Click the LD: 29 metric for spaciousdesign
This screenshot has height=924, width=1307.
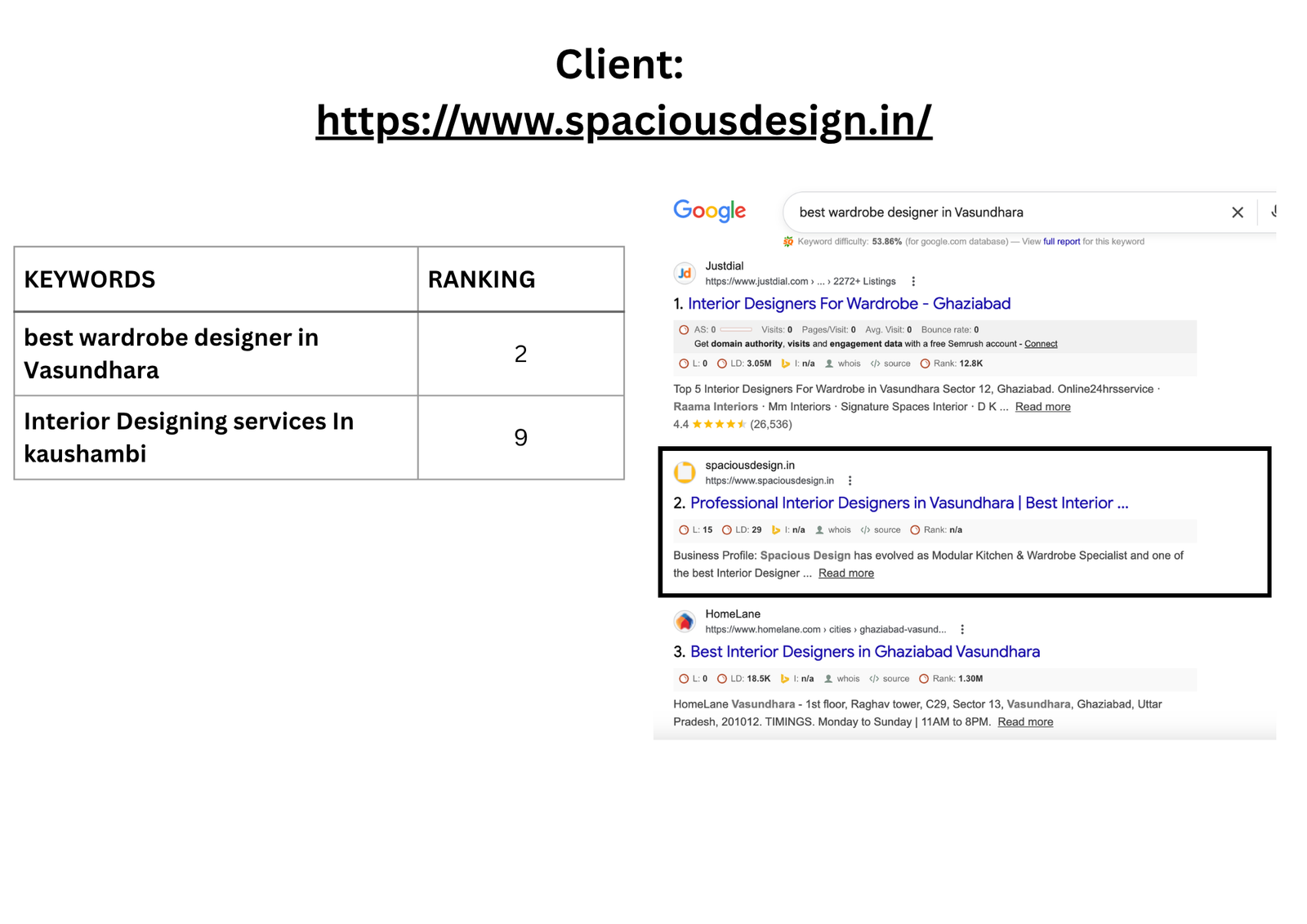coord(742,530)
